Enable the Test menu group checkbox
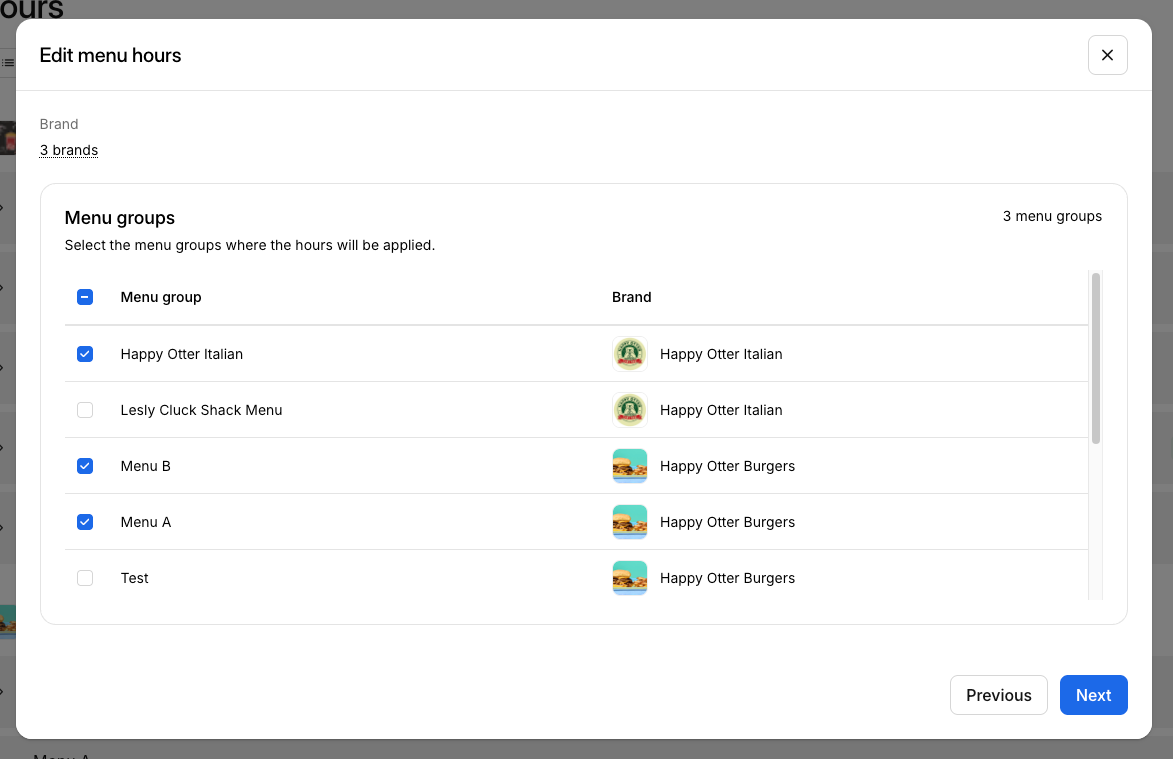 [x=85, y=578]
